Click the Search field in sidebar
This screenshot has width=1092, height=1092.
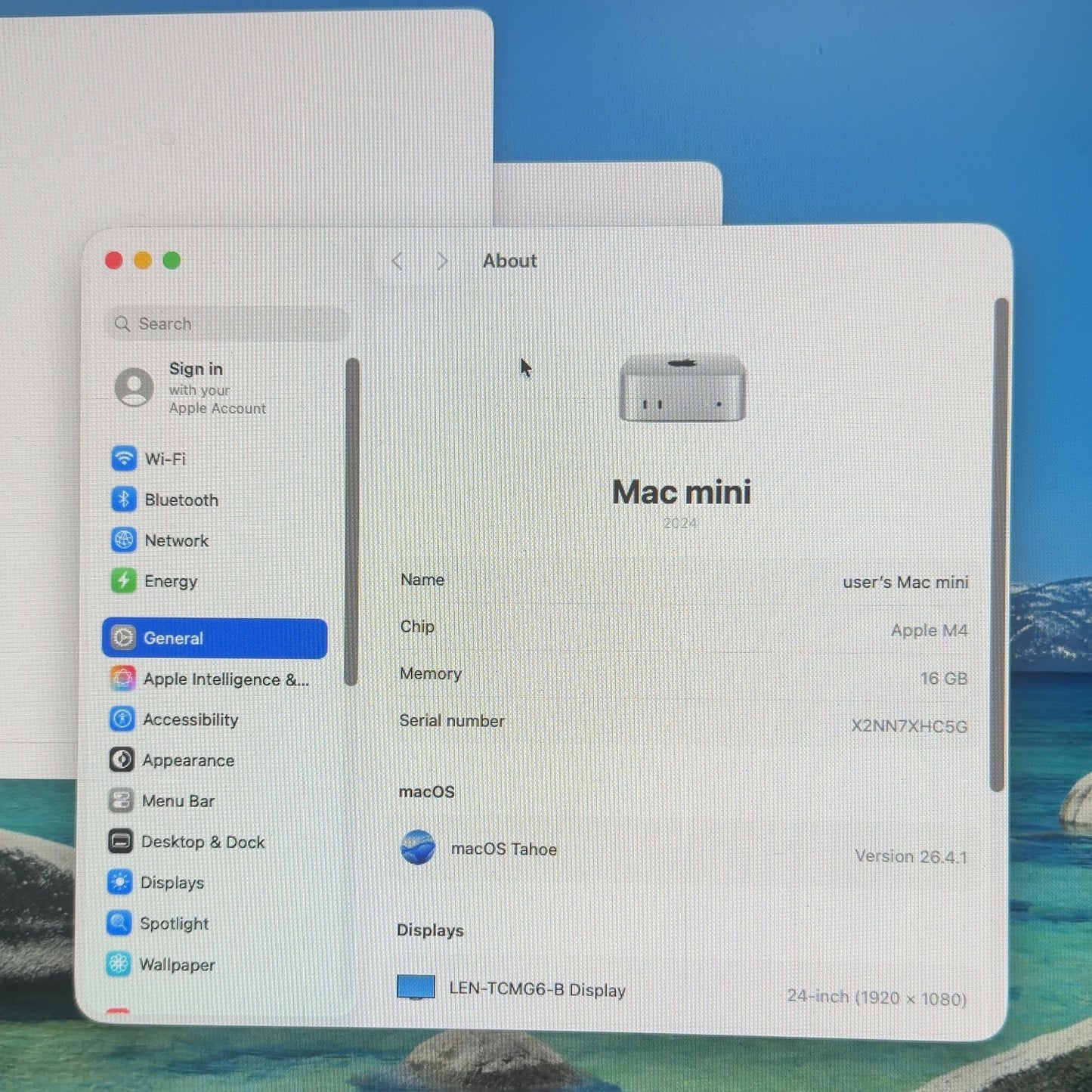226,323
